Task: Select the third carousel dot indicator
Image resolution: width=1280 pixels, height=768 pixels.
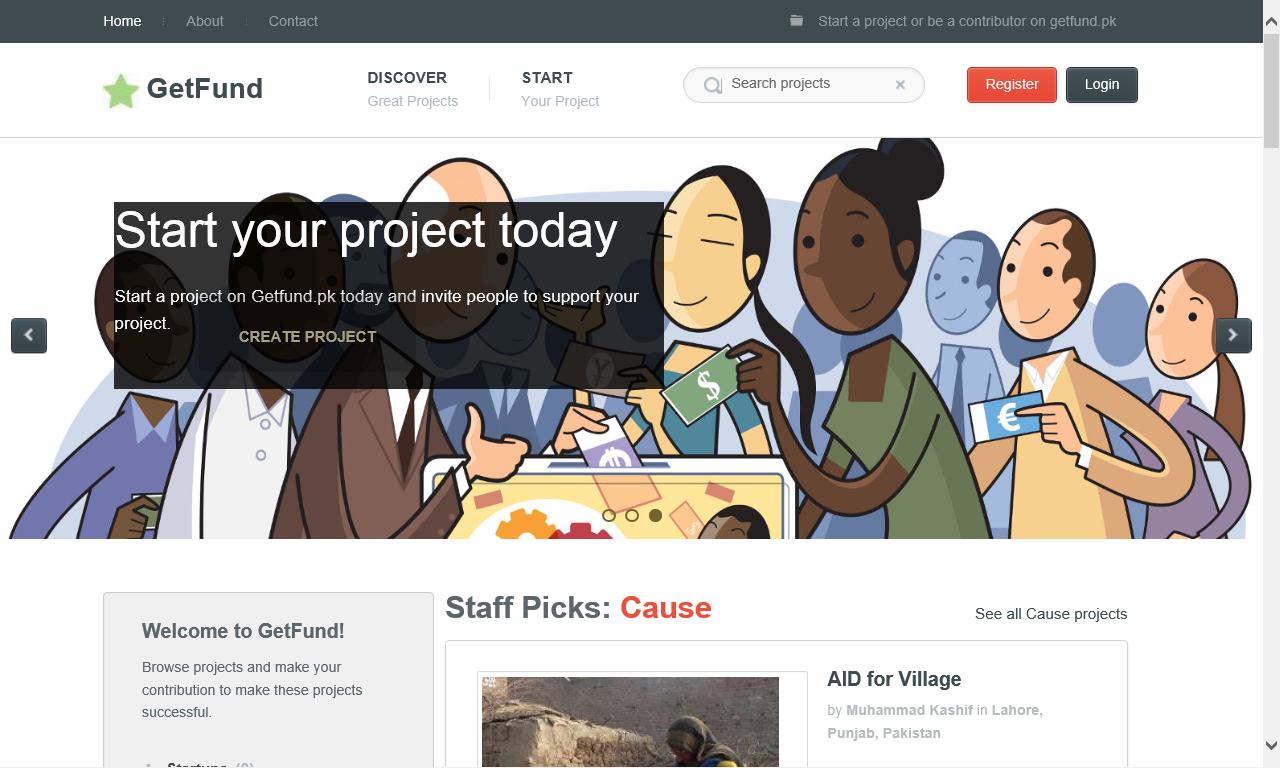Action: [655, 516]
